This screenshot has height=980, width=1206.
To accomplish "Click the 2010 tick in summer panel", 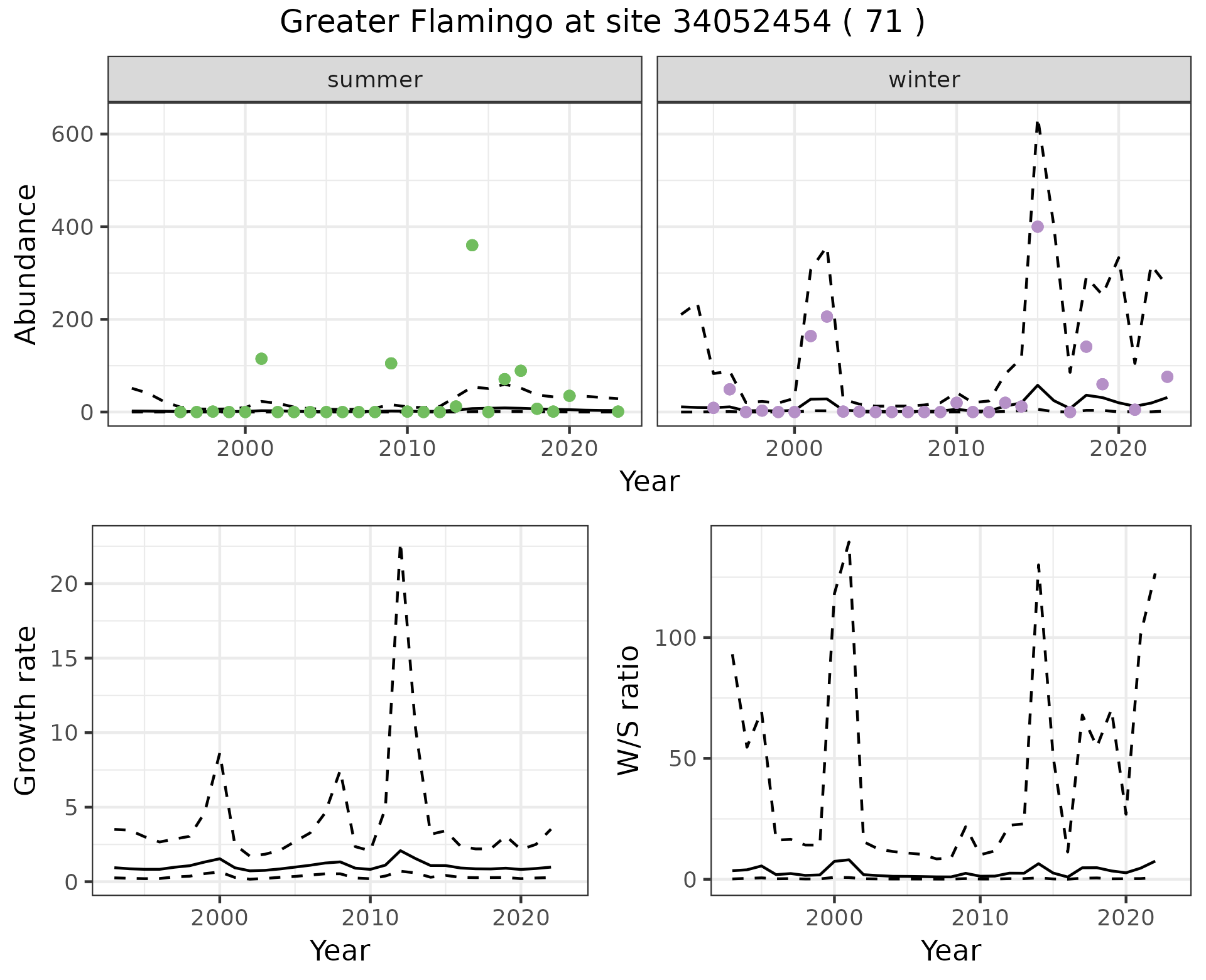I will click(407, 449).
